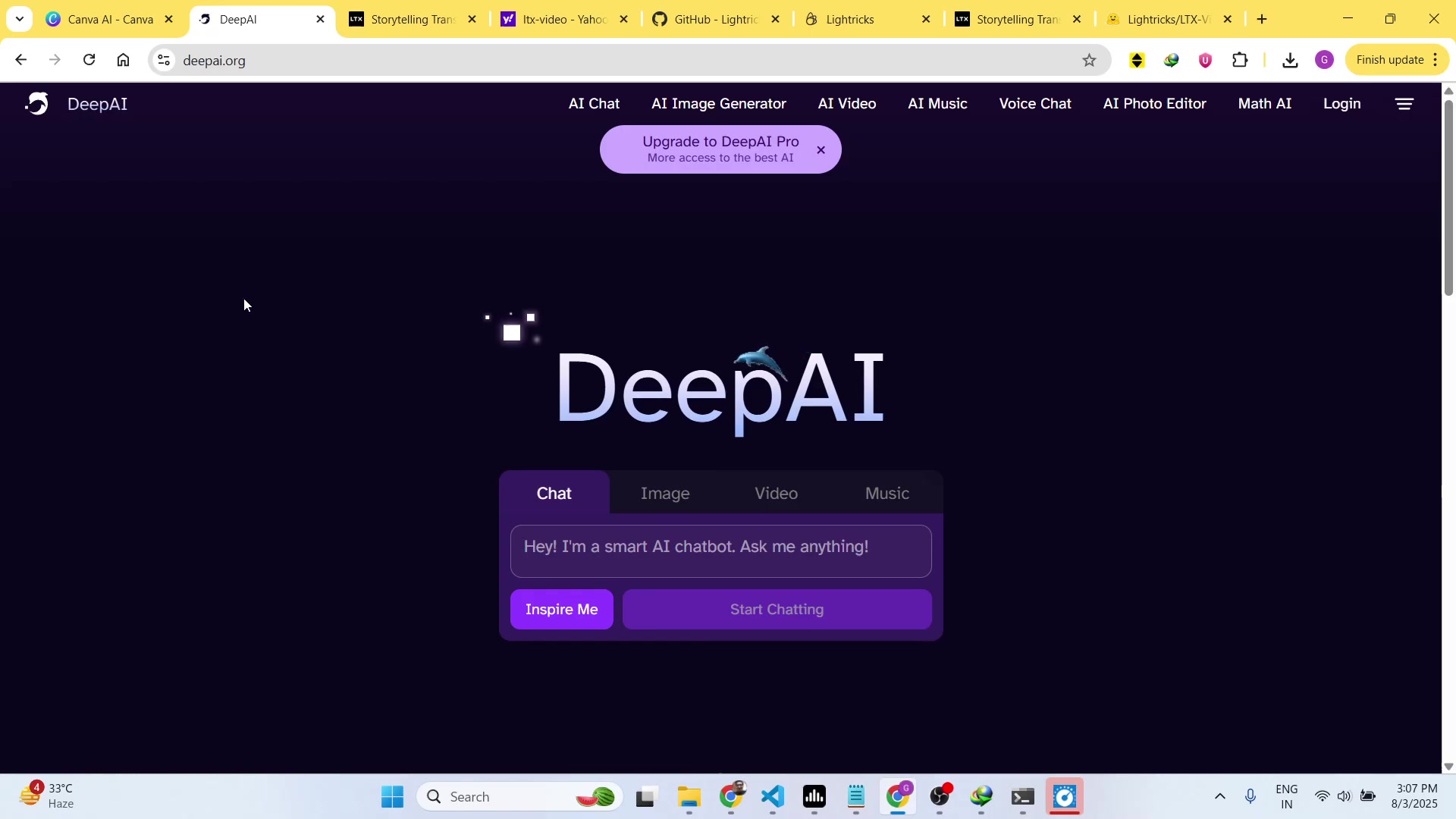Reload the deepai.org page
This screenshot has height=819, width=1456.
point(89,60)
